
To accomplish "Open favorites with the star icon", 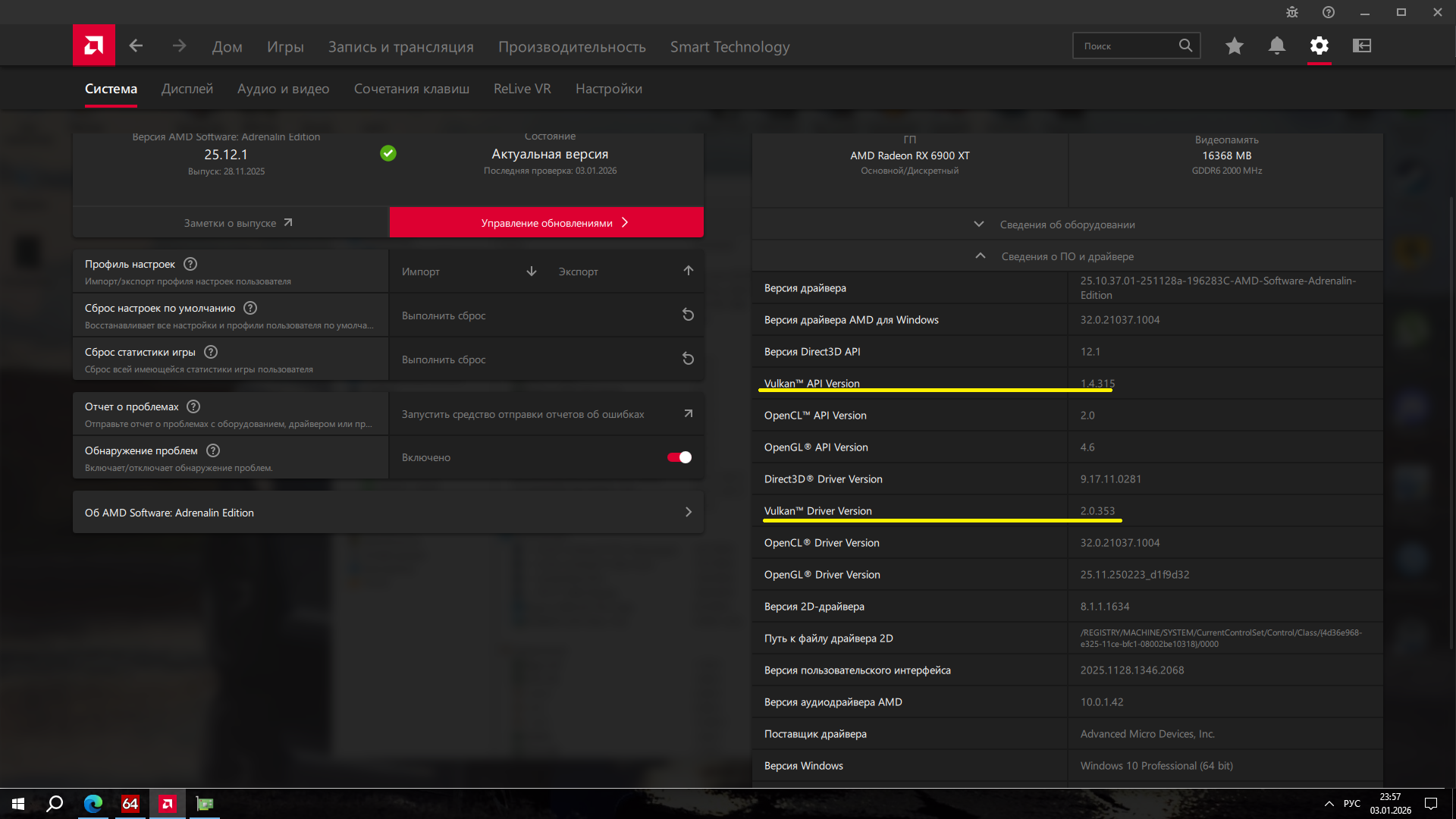I will click(1234, 45).
